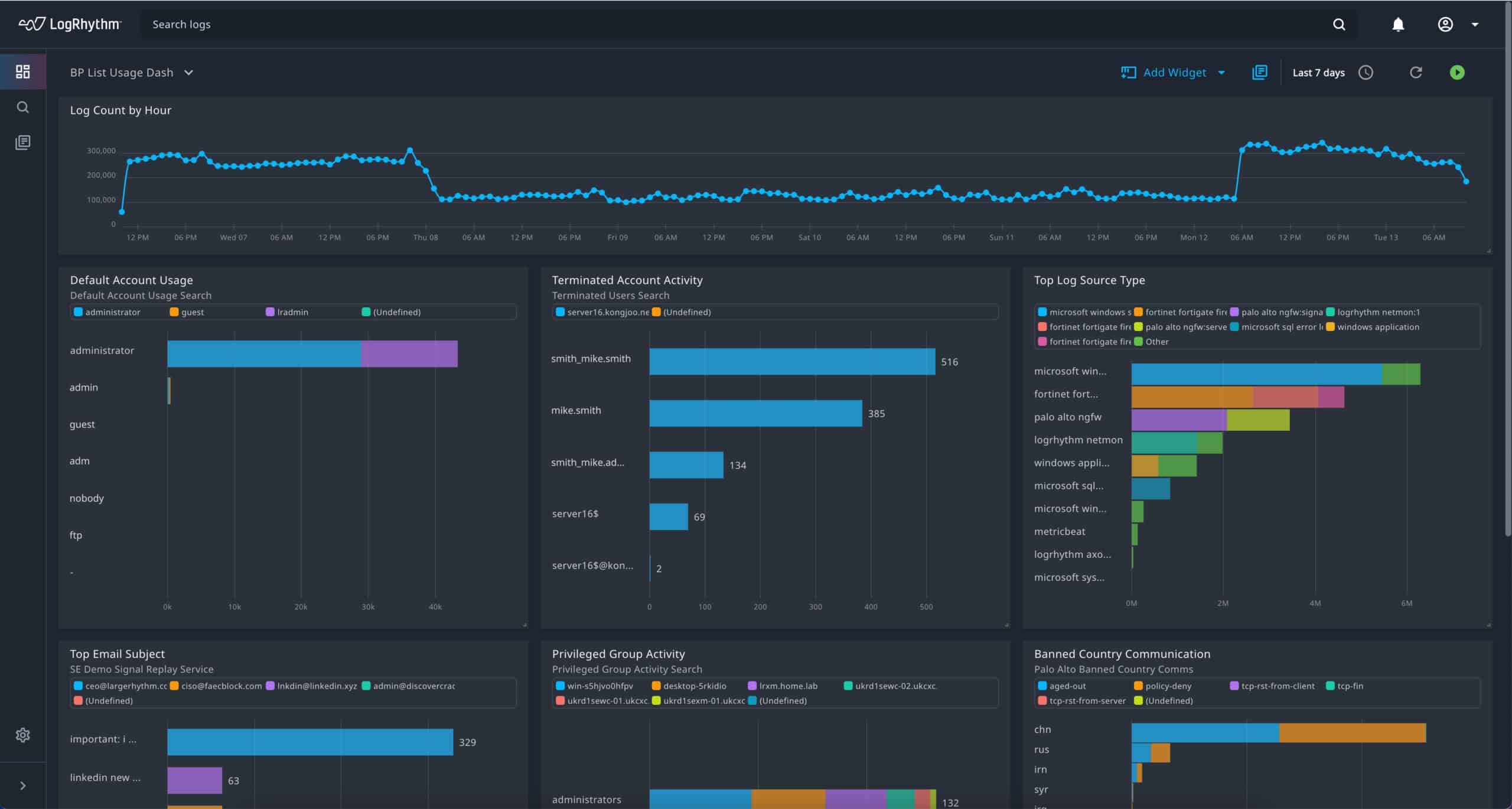Click the aged-out blue legend swatch
This screenshot has width=1512, height=809.
pos(1042,685)
